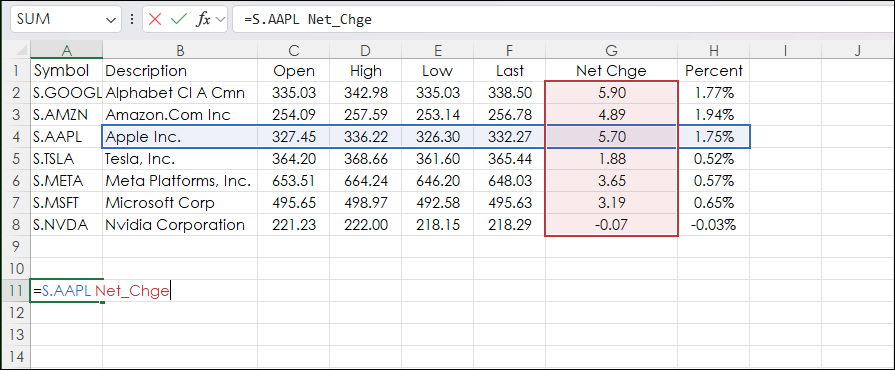The width and height of the screenshot is (895, 370).
Task: Click Alphabet's Percent value 1.77%
Action: pyautogui.click(x=713, y=92)
